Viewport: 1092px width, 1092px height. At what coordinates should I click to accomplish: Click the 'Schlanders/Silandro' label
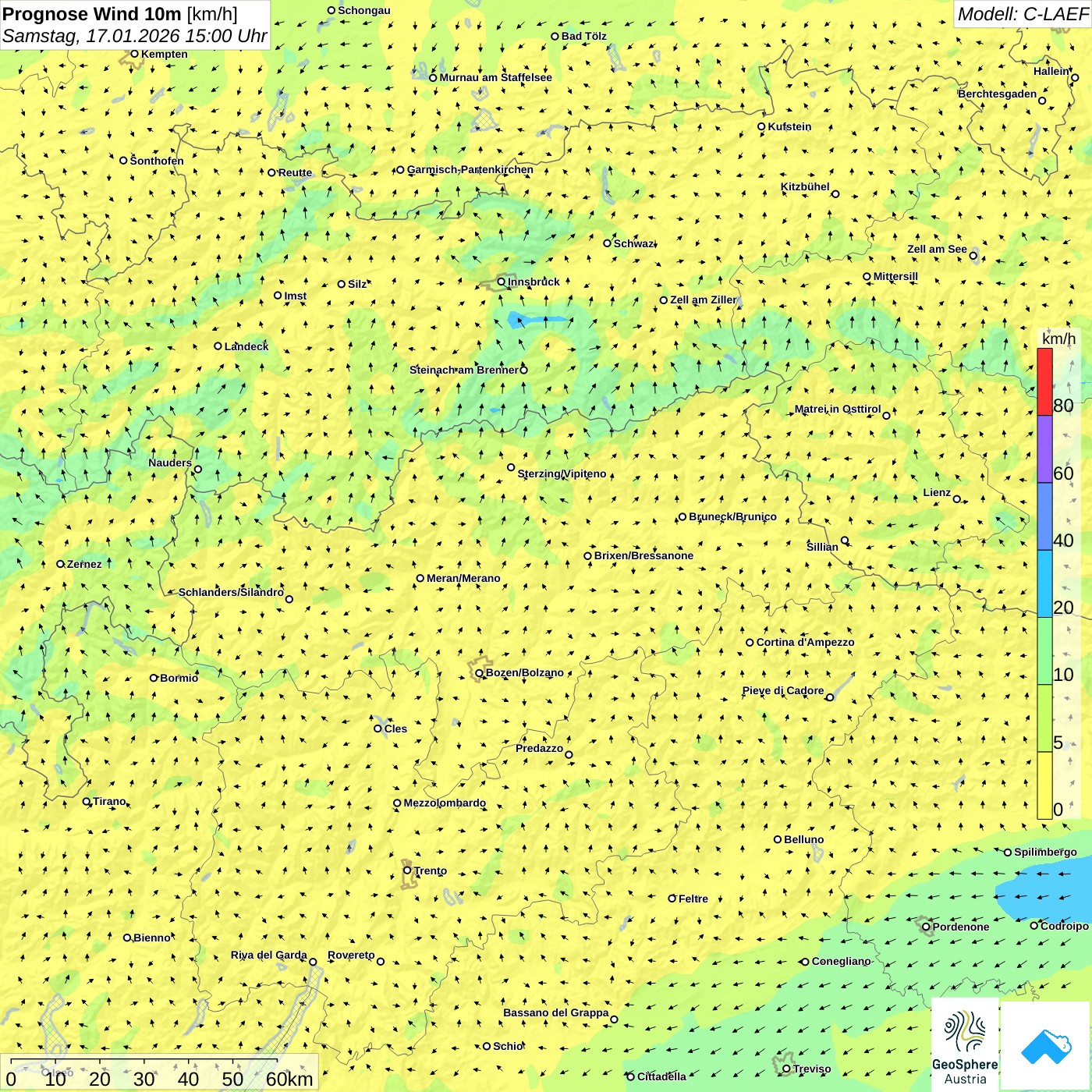pos(231,592)
